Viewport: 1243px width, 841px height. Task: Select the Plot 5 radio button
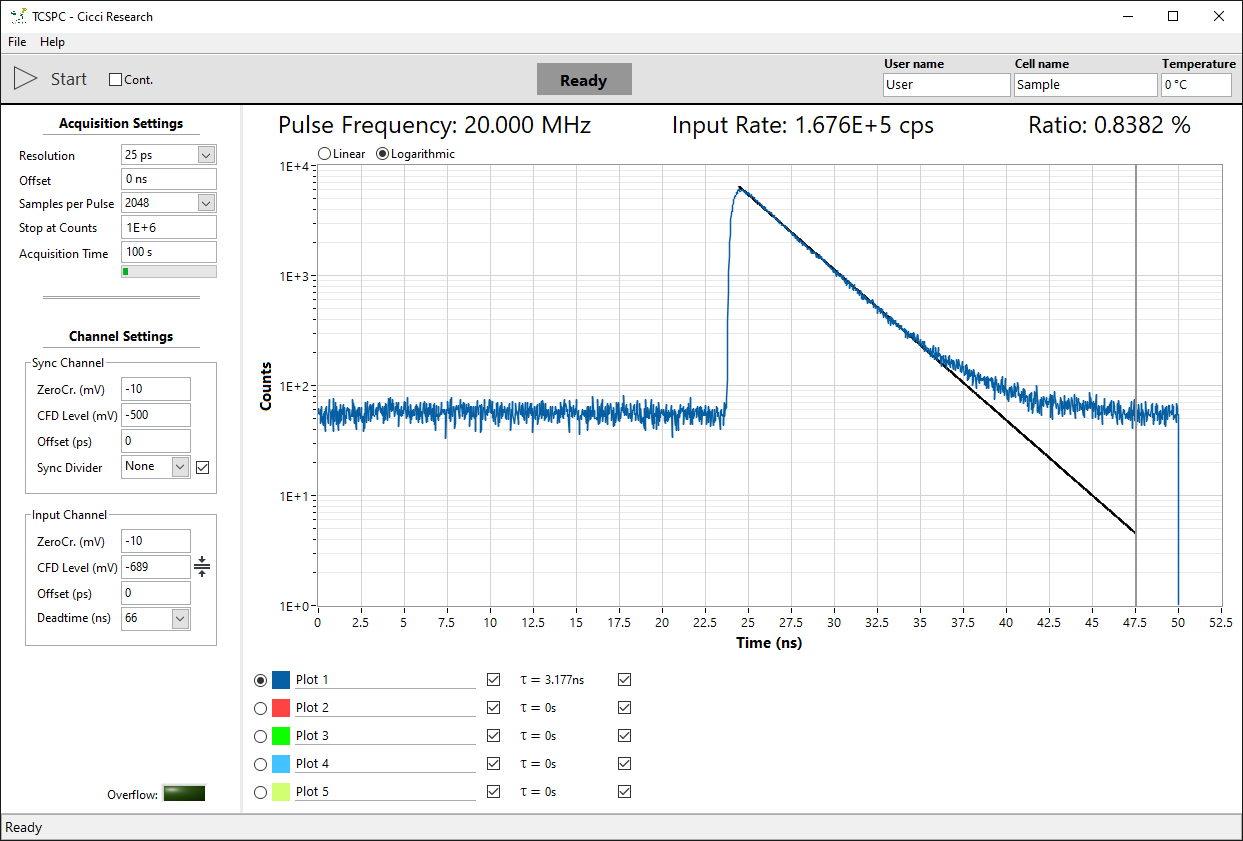point(261,792)
